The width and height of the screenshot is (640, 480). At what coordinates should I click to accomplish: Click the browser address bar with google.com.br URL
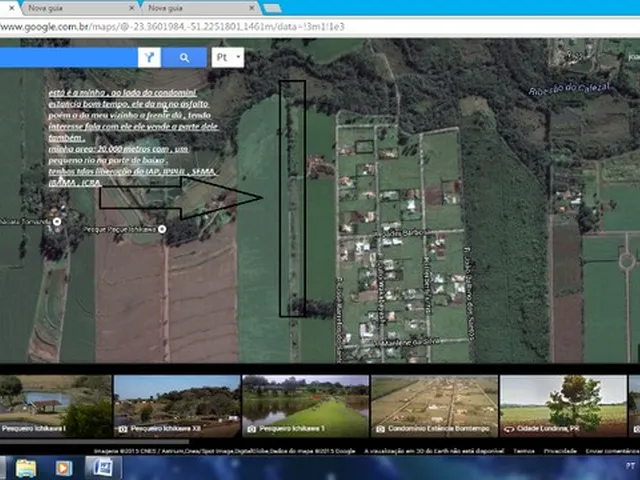point(318,27)
